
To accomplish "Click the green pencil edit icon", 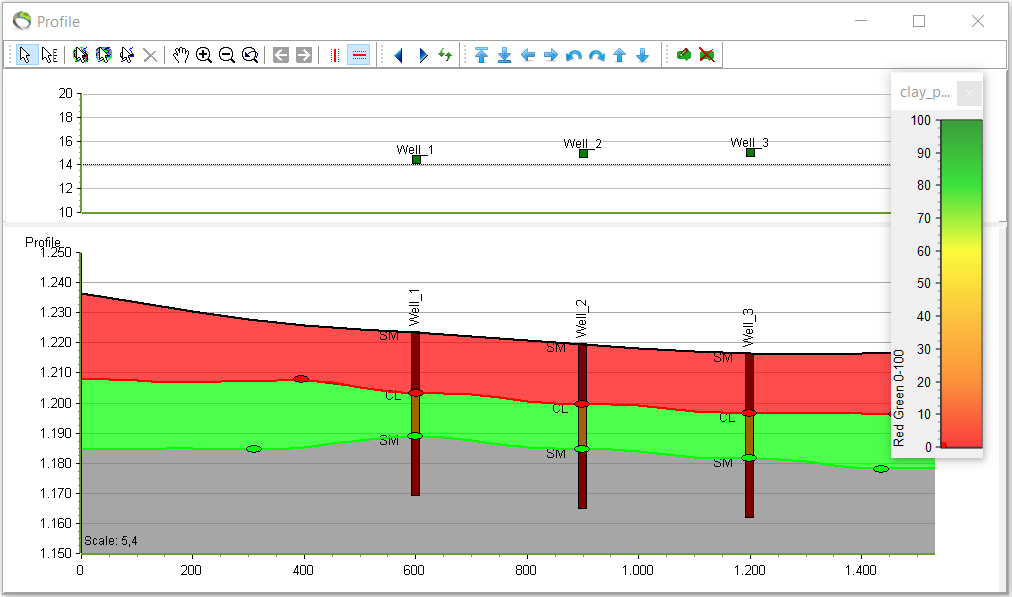I will pos(684,55).
